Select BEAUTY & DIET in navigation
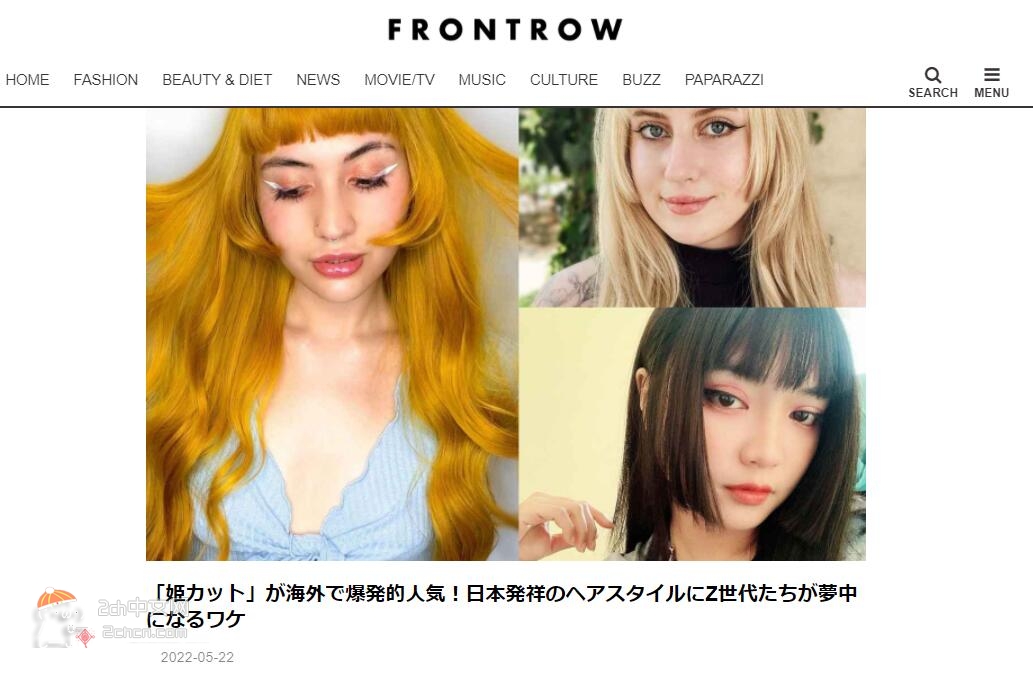Viewport: 1033px width, 678px height. [x=217, y=80]
